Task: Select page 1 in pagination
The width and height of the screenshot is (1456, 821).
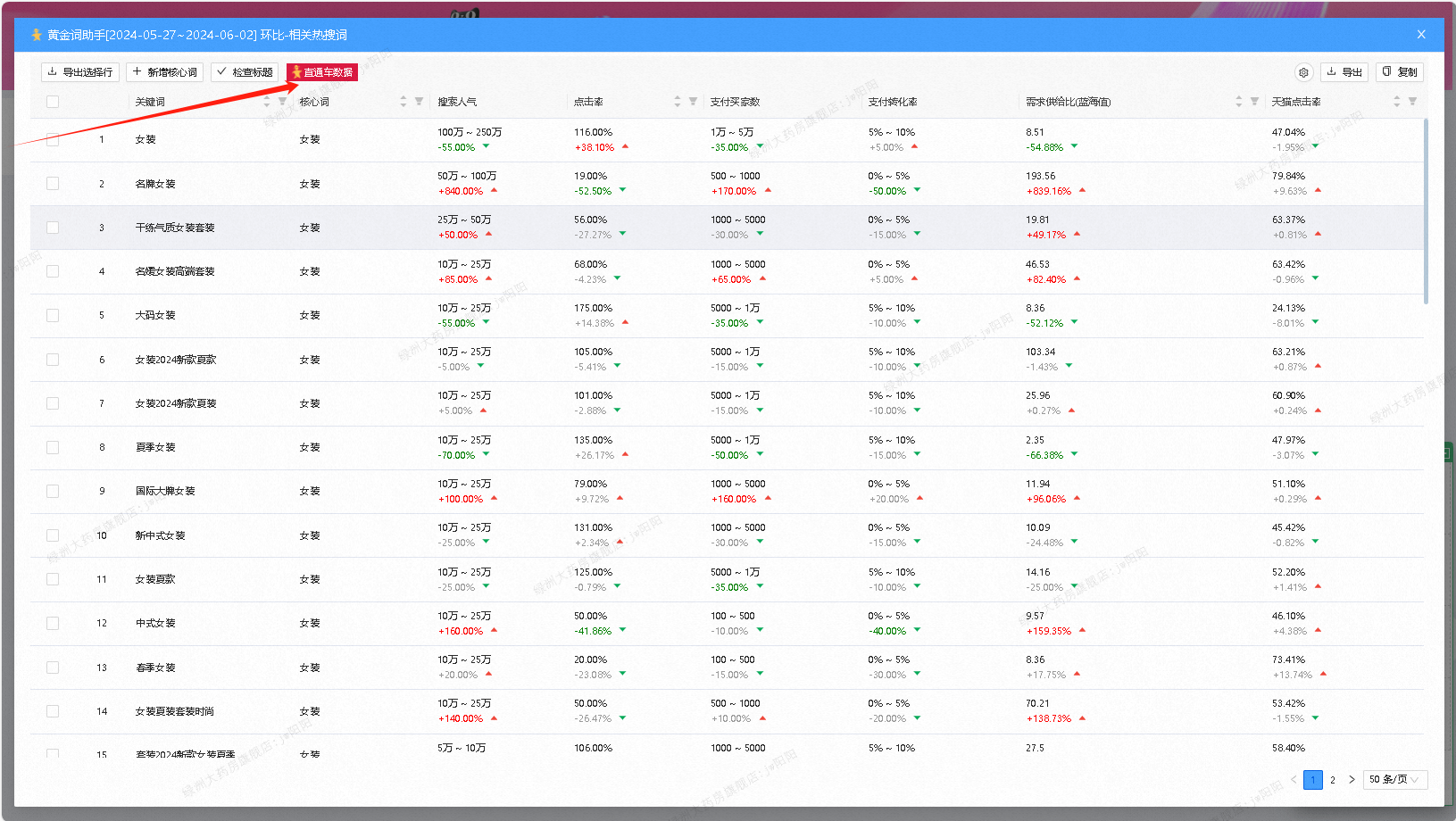Action: click(x=1312, y=780)
